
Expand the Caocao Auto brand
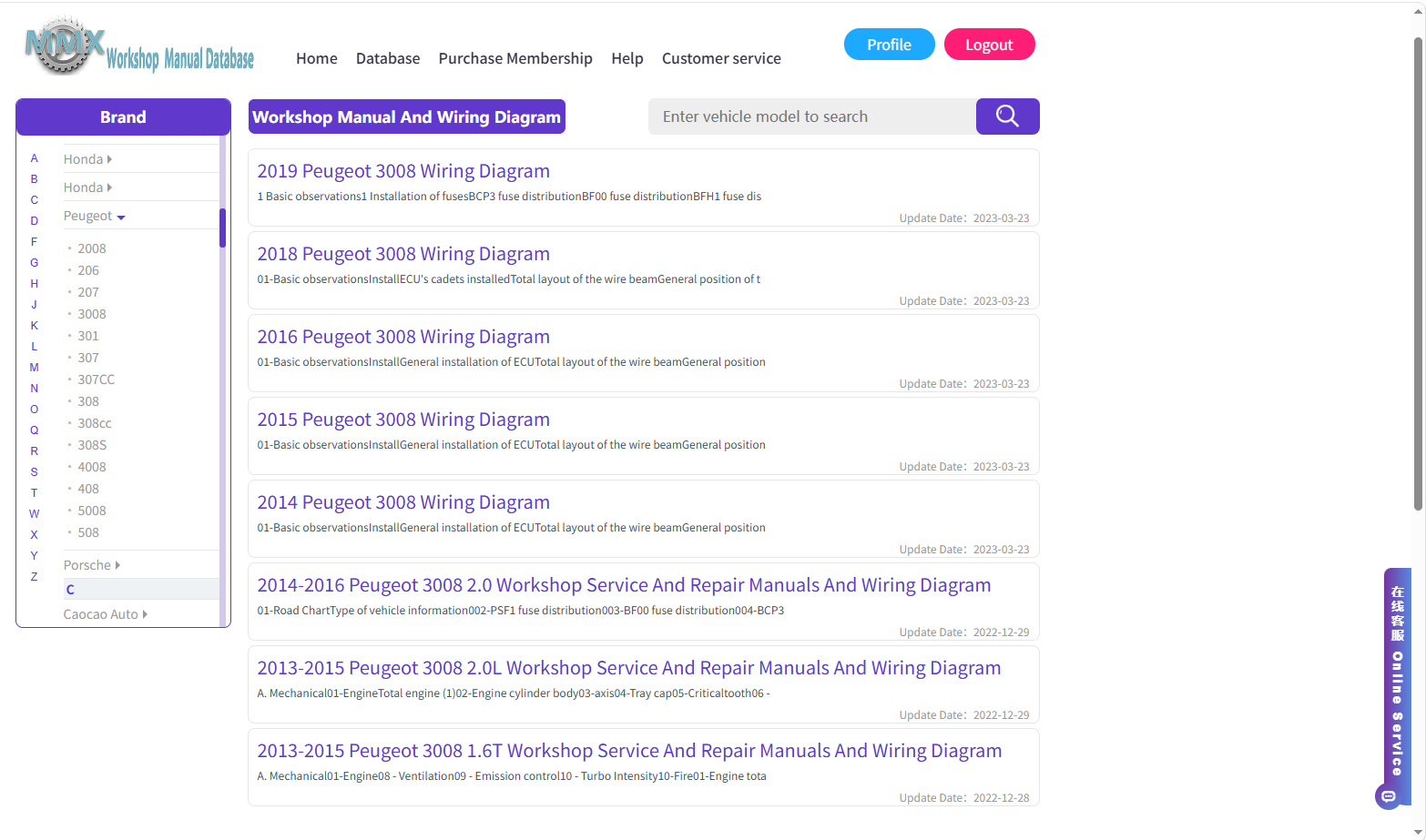pyautogui.click(x=106, y=614)
